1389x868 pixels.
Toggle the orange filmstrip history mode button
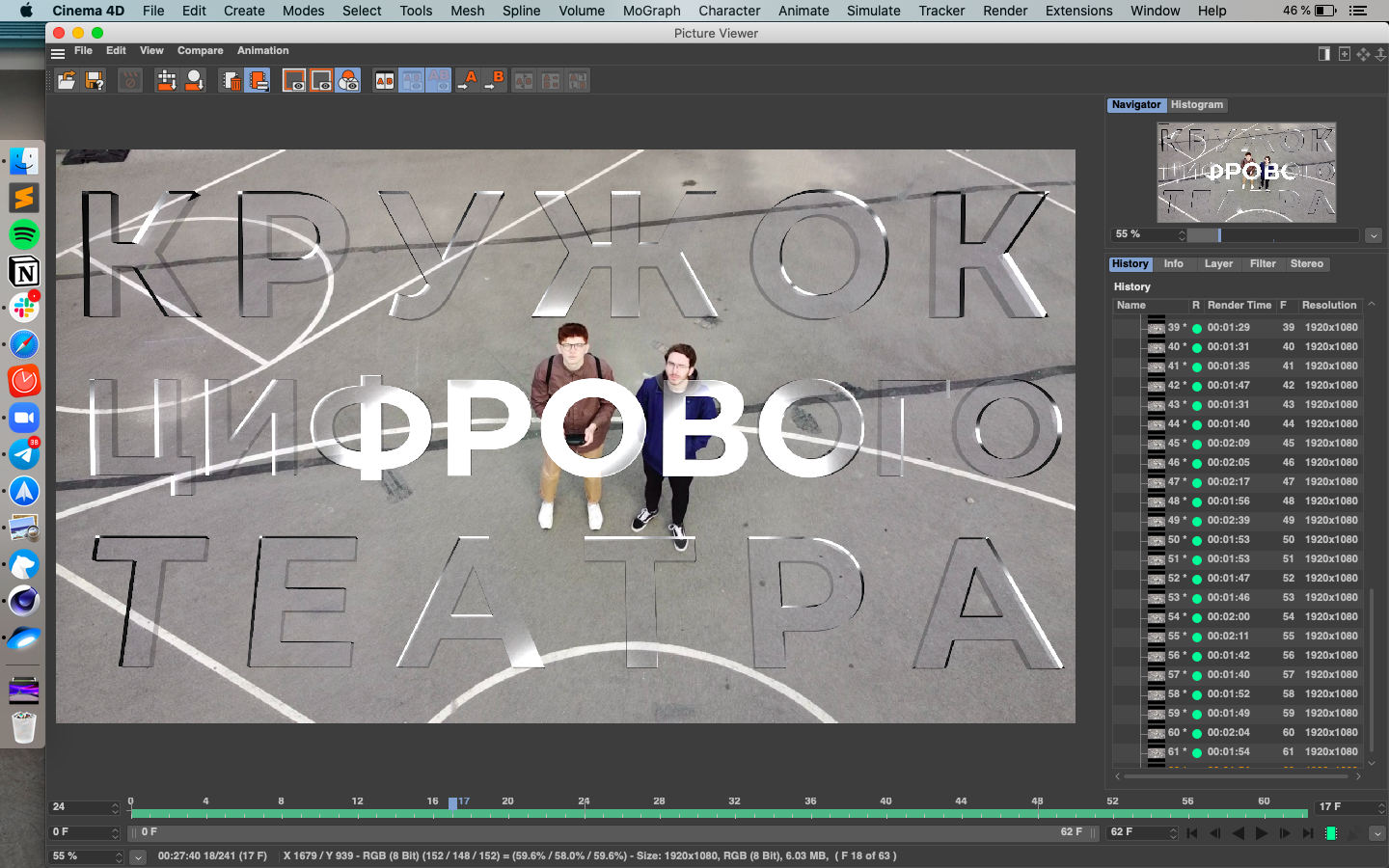tap(258, 81)
